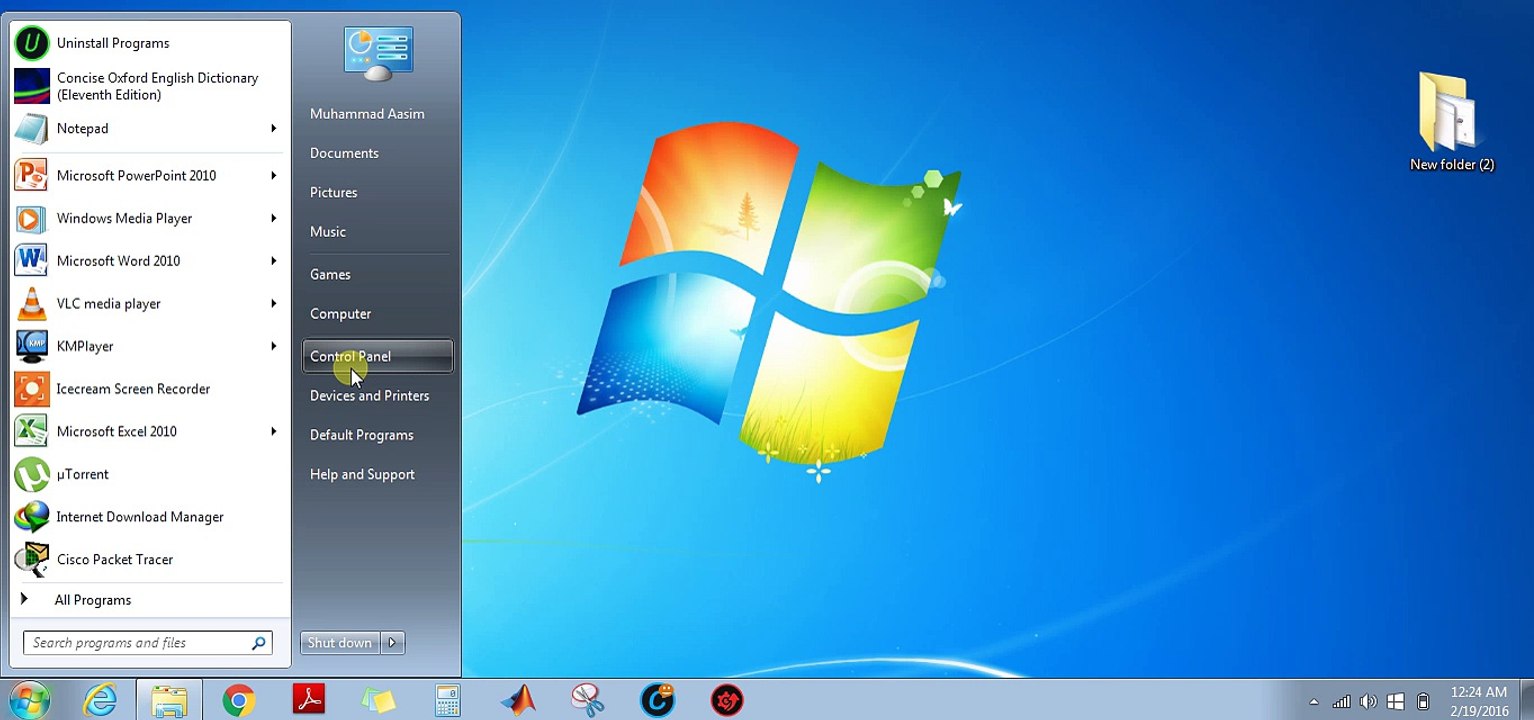Screen dimensions: 1534x720
Task: Open network signal tray icon
Action: tap(1341, 702)
